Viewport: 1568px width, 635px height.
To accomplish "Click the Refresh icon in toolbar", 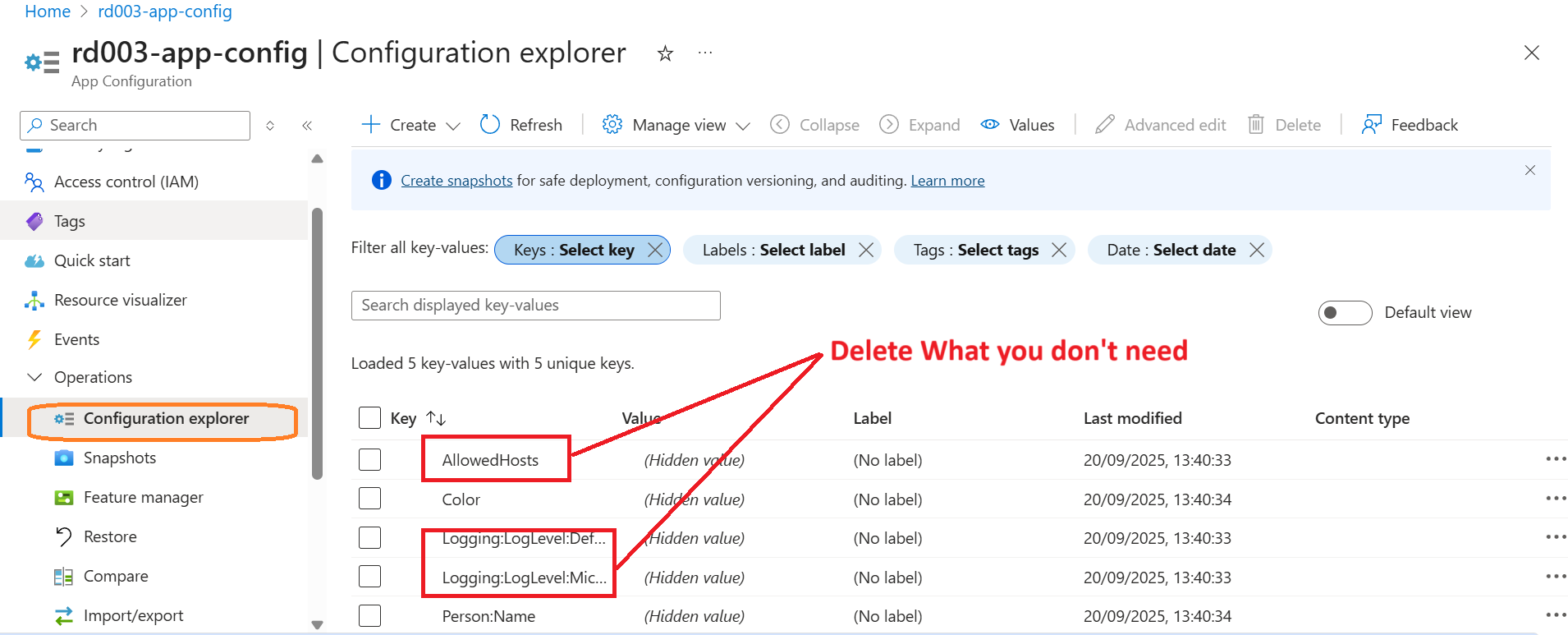I will 490,125.
